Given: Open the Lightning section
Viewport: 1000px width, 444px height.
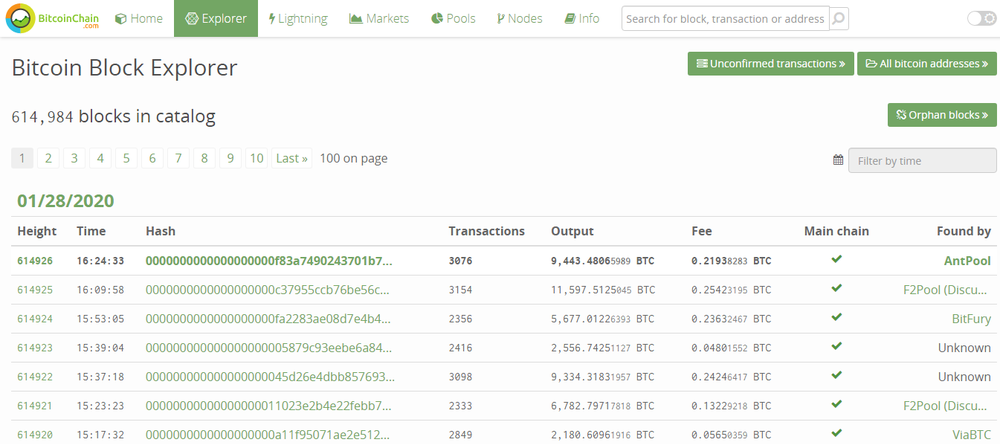Looking at the screenshot, I should [298, 18].
